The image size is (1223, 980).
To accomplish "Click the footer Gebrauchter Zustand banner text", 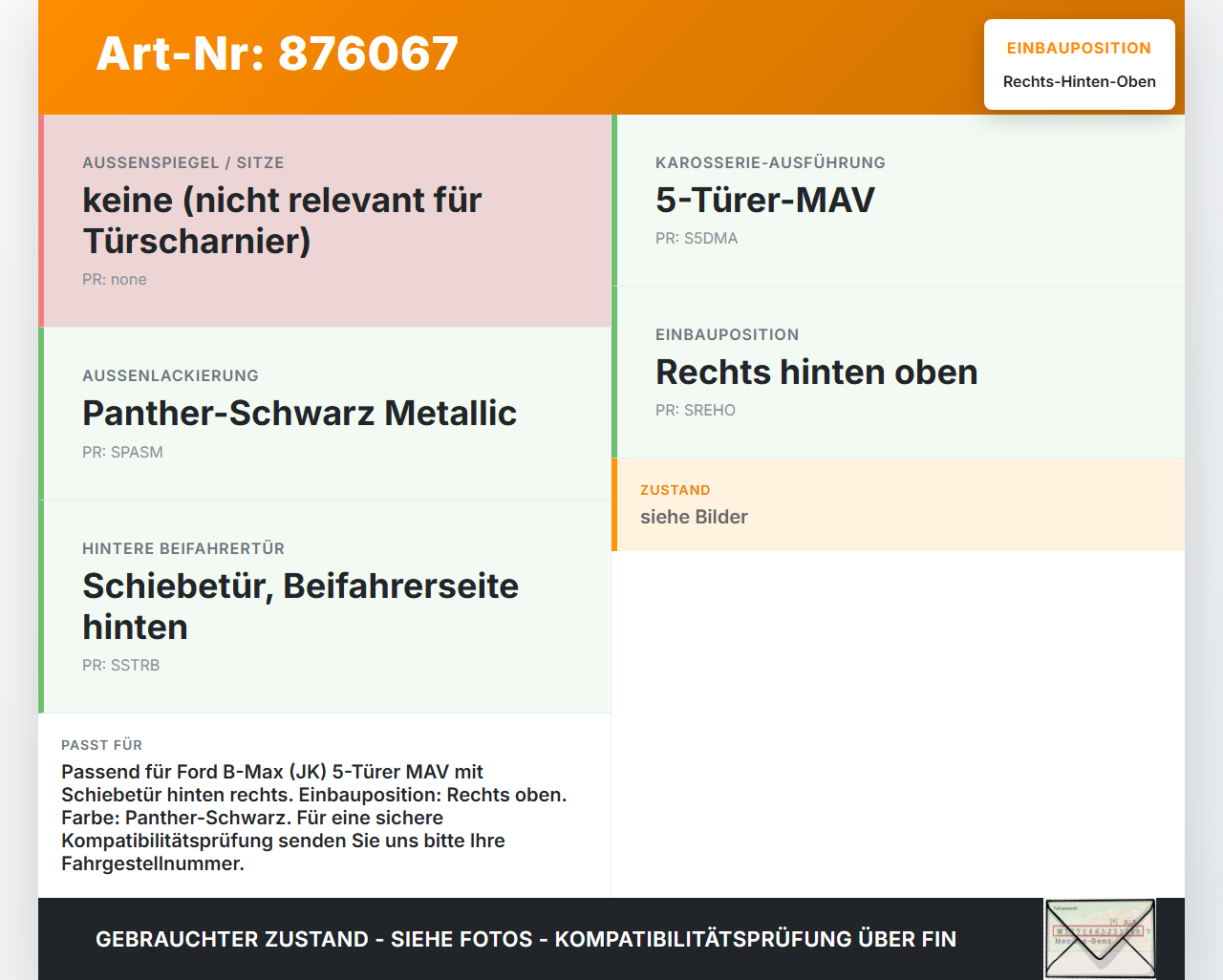I will [526, 939].
